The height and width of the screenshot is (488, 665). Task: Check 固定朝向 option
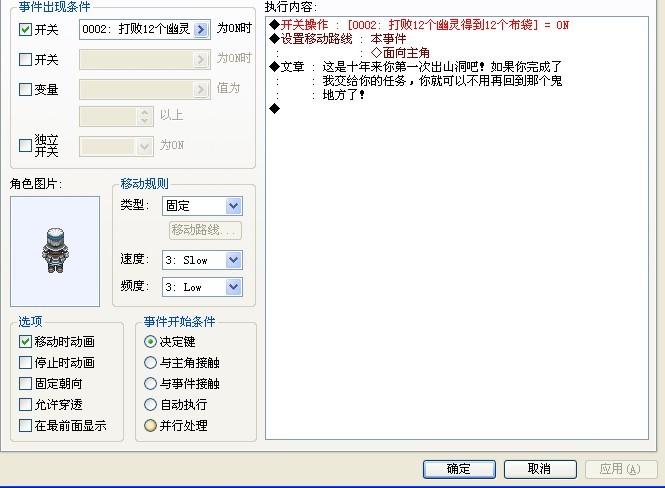25,383
